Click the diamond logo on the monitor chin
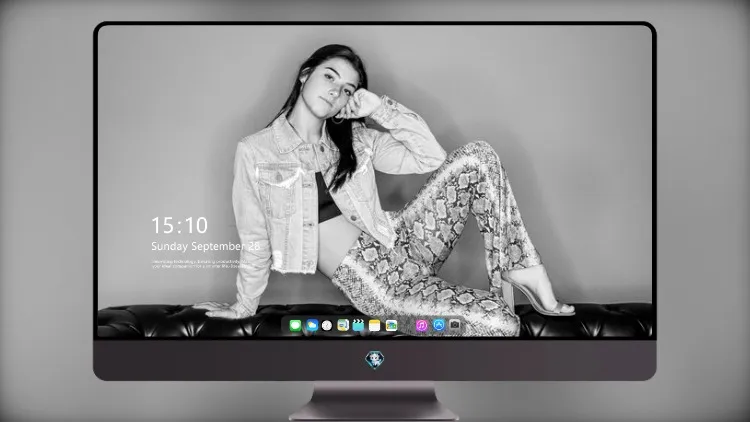Screen dimensions: 750x422 click(375, 360)
